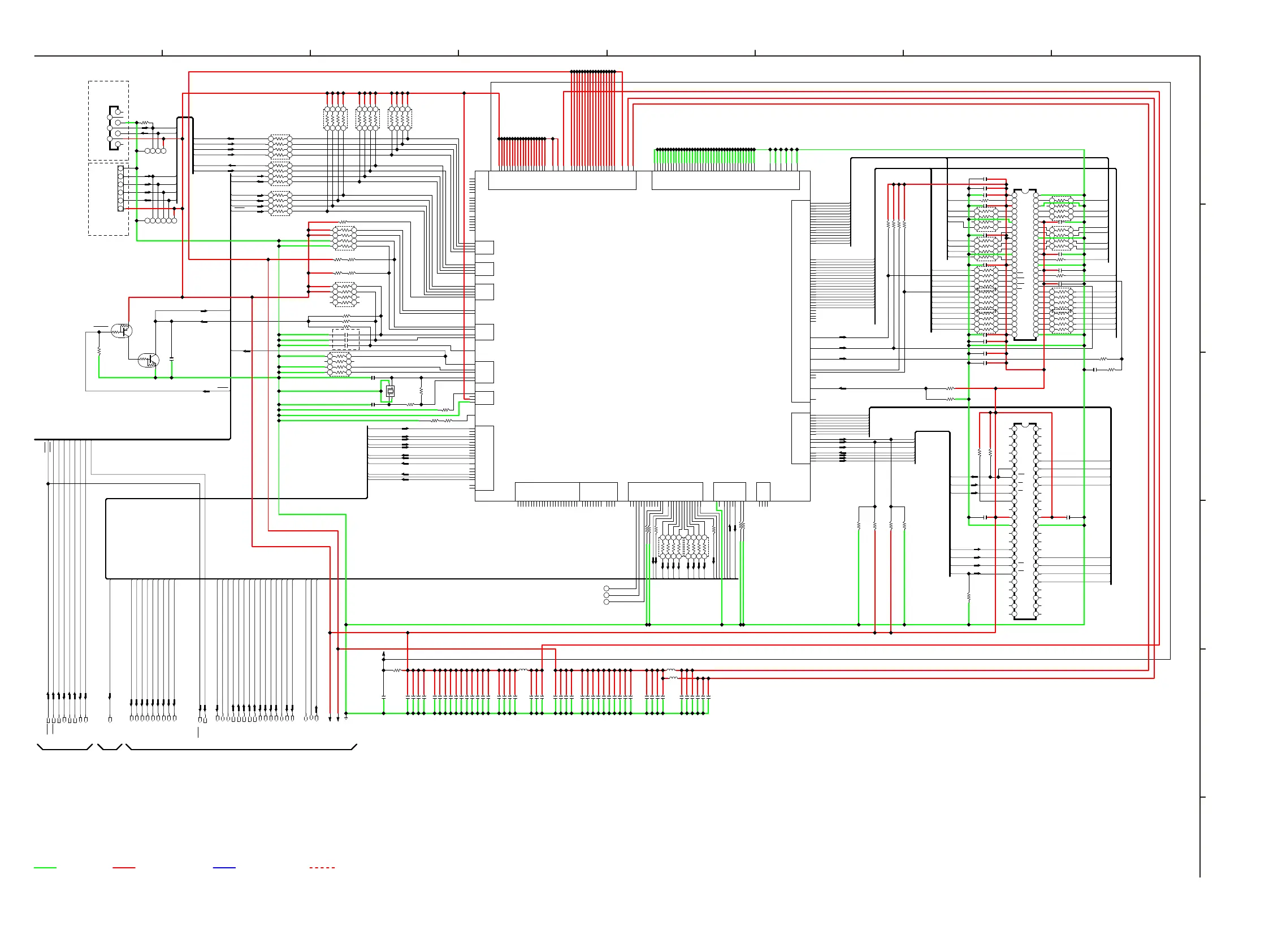Click the tall notched IC at lower right
1282x952 pixels.
coord(1025,522)
